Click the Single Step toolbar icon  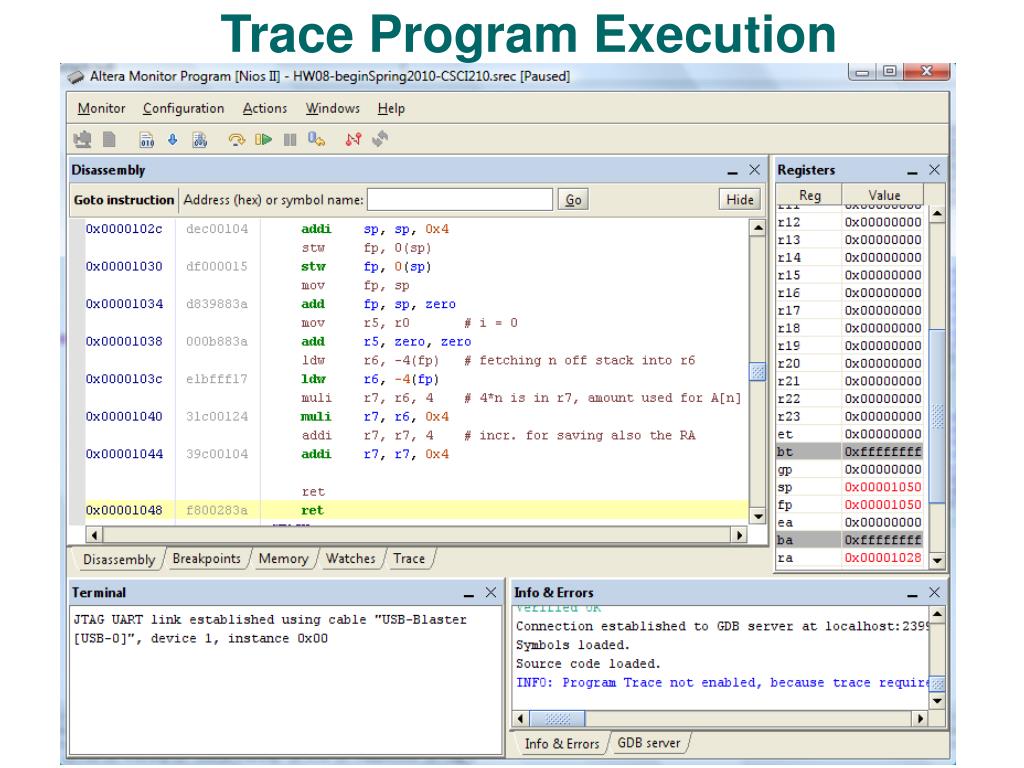[237, 140]
